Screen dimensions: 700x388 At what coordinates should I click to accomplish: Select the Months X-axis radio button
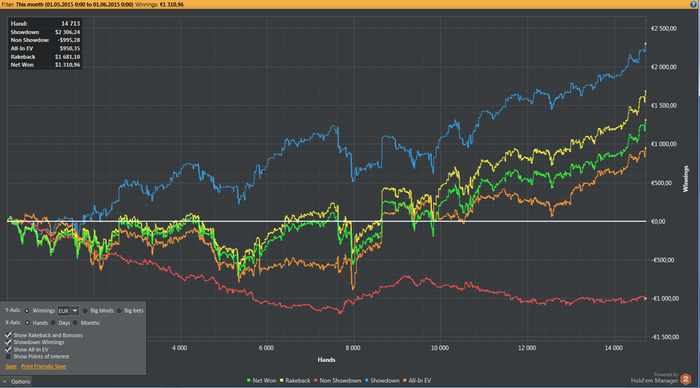coord(75,323)
